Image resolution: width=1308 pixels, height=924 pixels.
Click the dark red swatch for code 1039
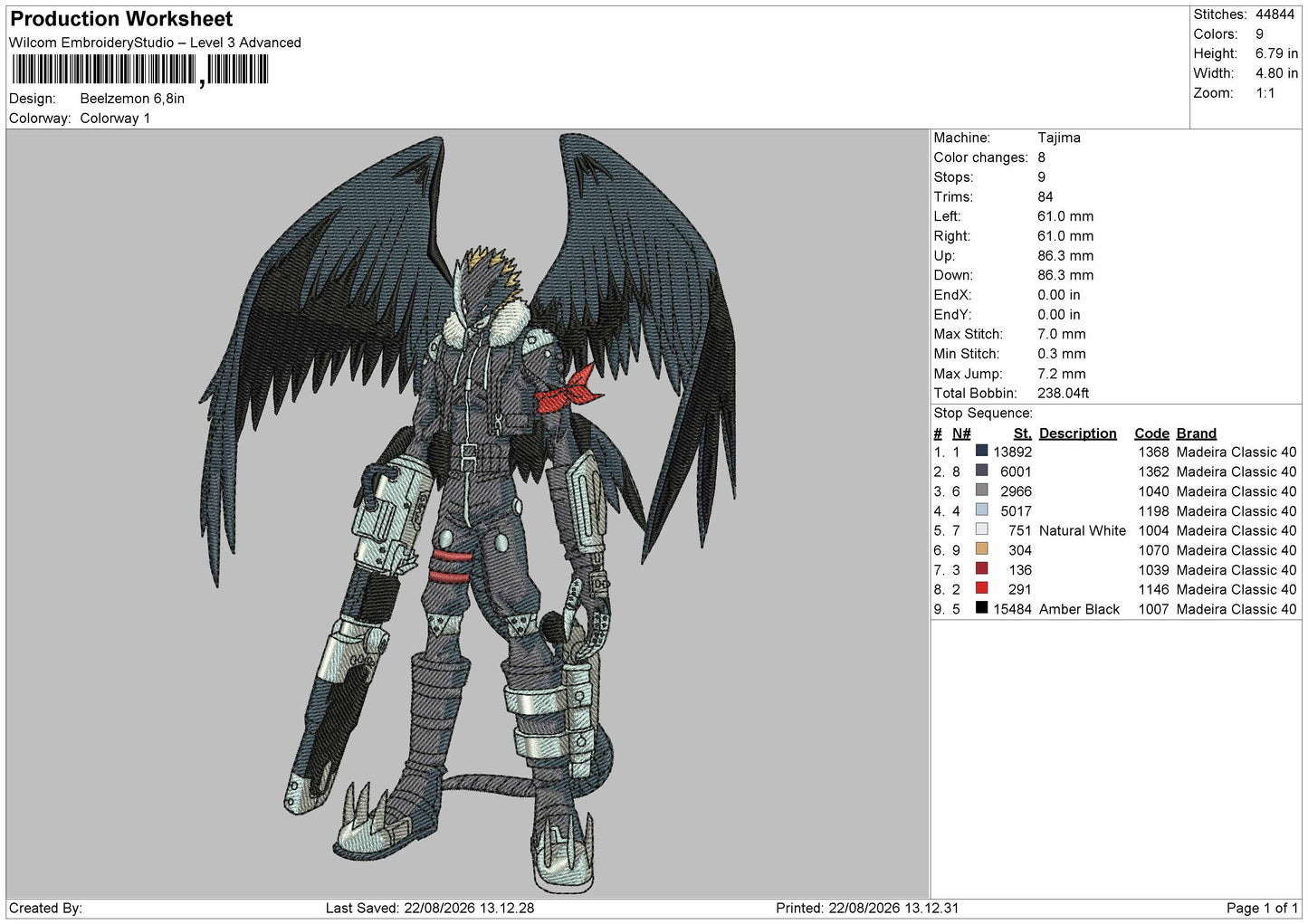981,568
